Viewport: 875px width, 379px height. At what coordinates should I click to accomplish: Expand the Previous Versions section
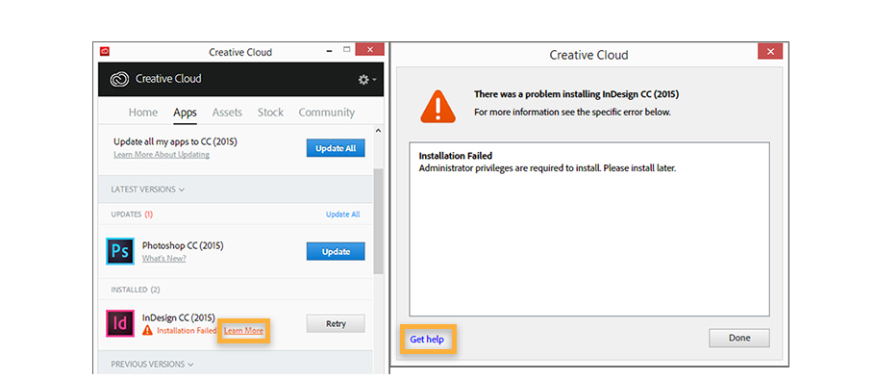coord(152,364)
